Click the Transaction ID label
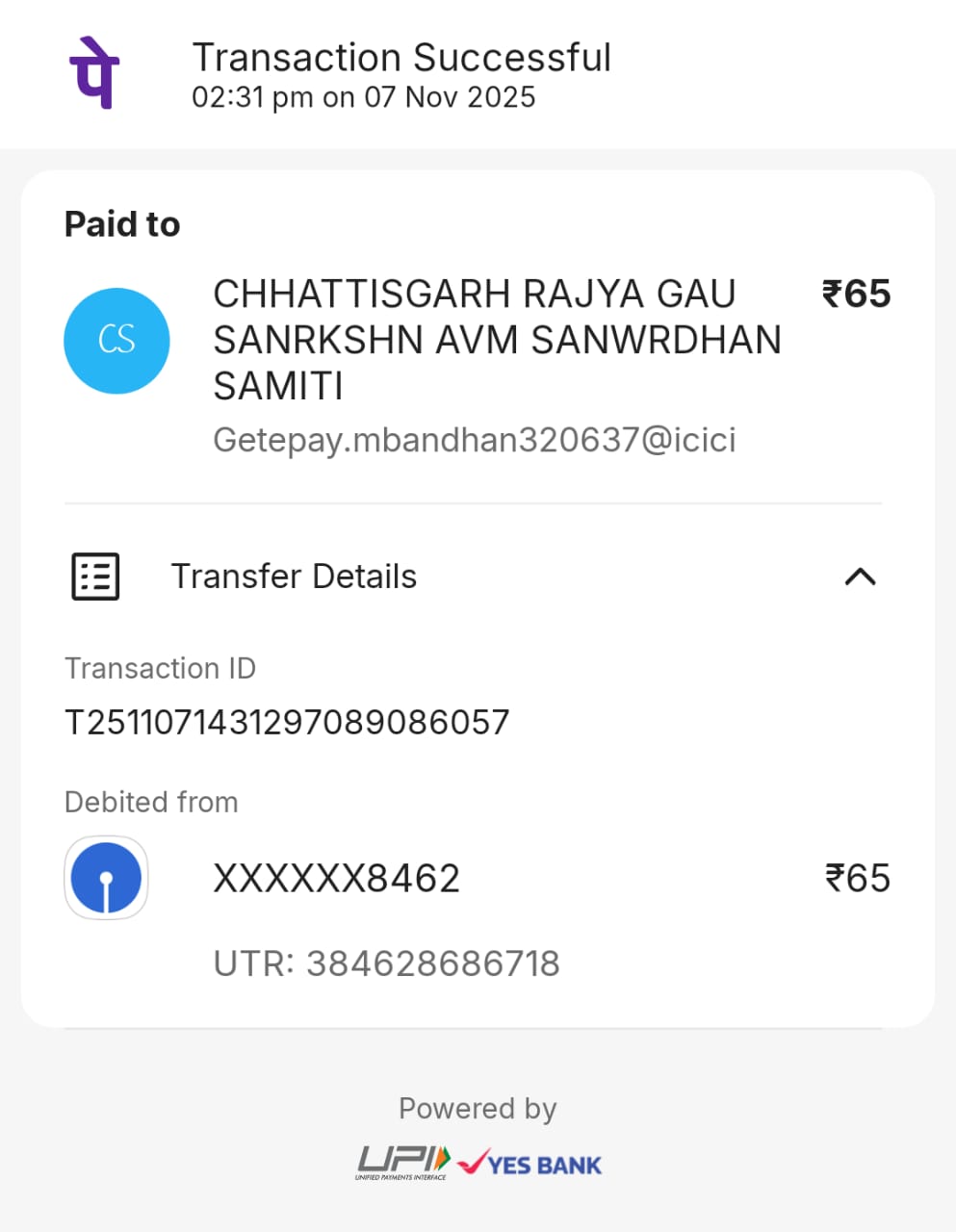 point(160,668)
